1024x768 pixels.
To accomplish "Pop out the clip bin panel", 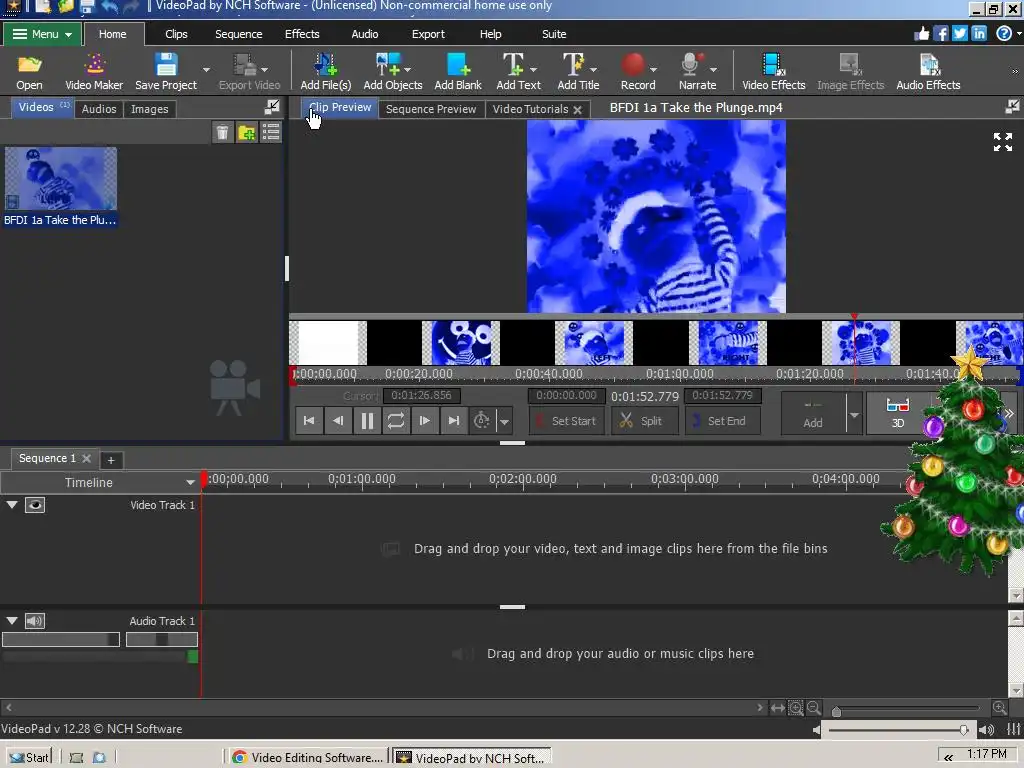I will 272,108.
